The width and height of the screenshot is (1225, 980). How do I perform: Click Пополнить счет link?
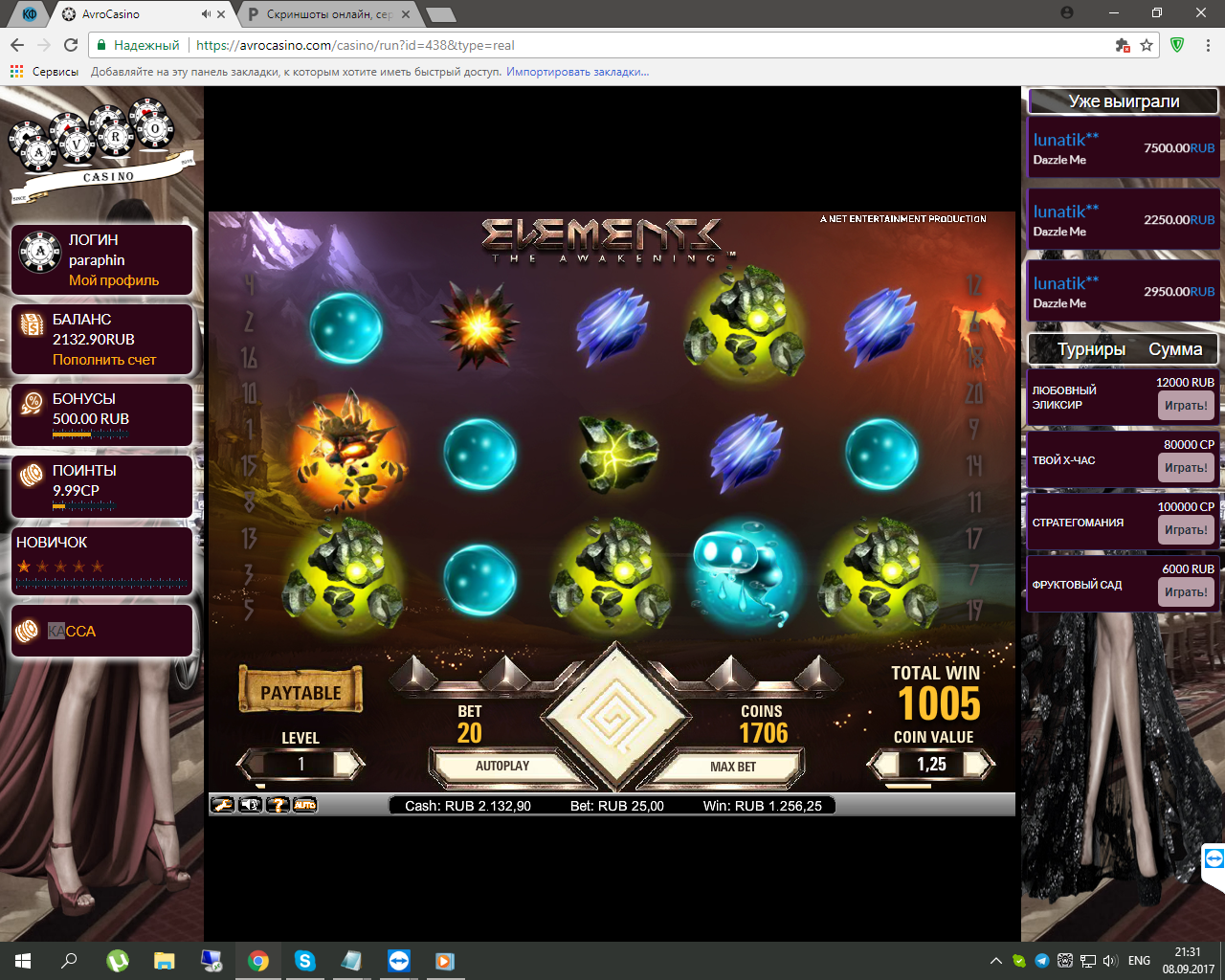point(104,360)
